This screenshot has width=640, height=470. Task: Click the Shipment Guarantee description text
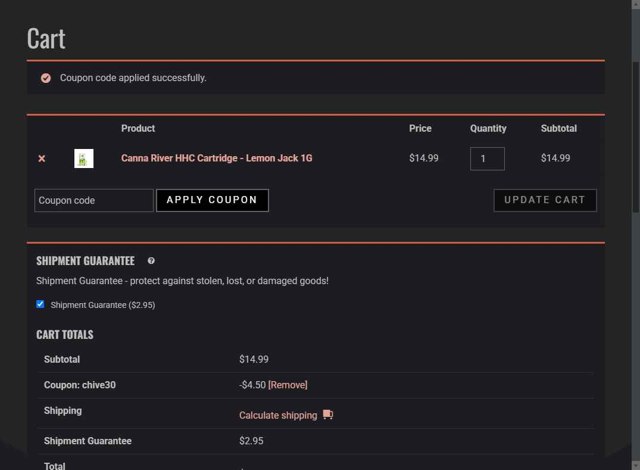coord(182,281)
